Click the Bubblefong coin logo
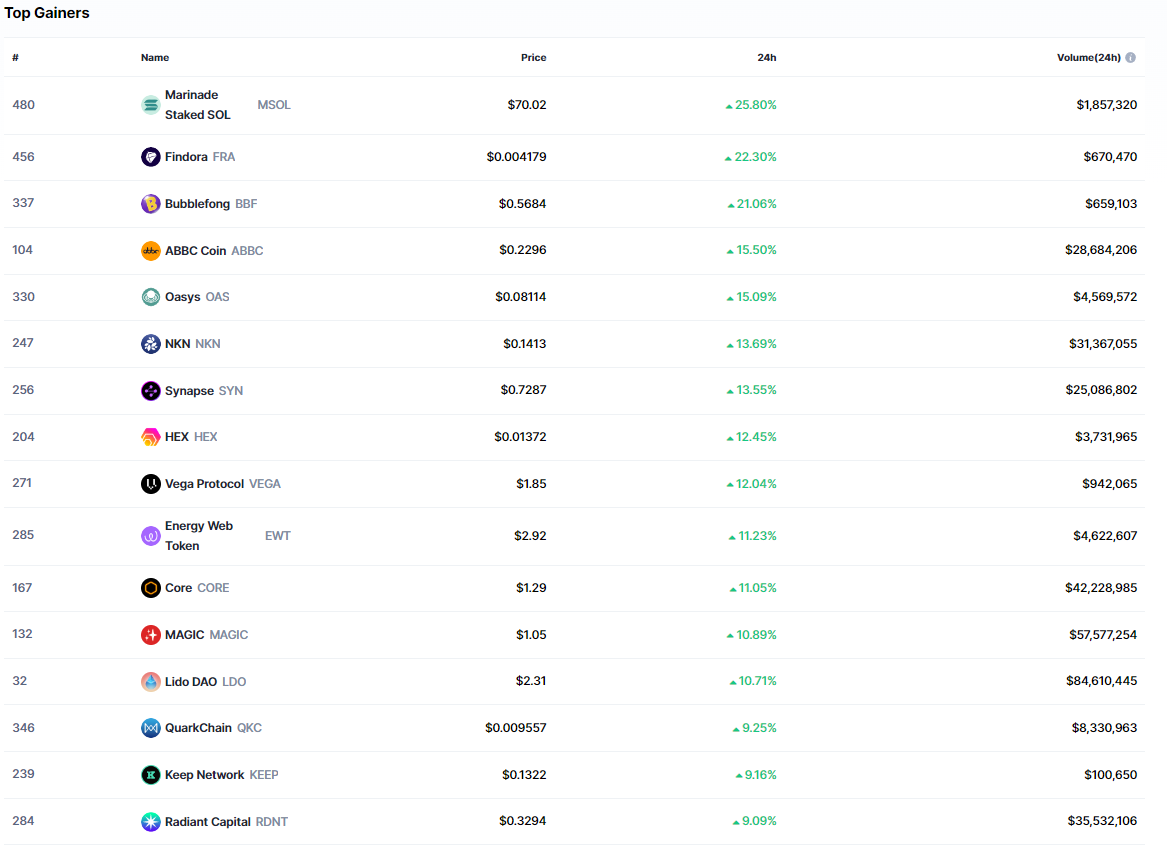Viewport: 1167px width, 847px height. (x=150, y=204)
